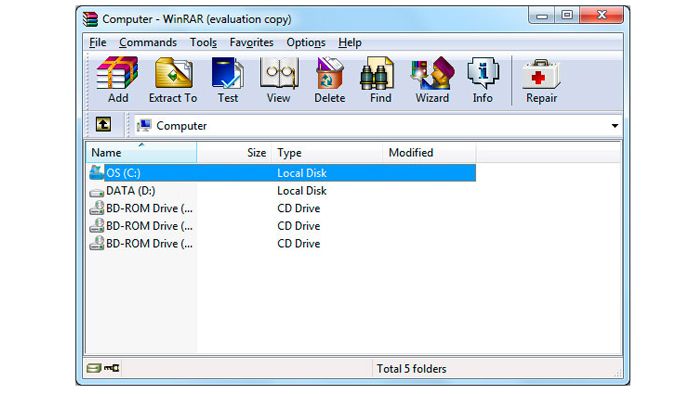Open the Tools menu
This screenshot has width=700, height=394.
(x=203, y=42)
